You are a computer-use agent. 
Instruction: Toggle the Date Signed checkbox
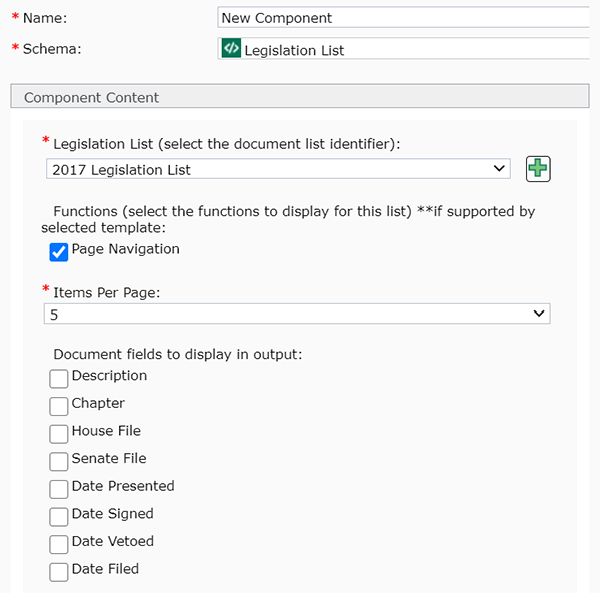[x=59, y=516]
